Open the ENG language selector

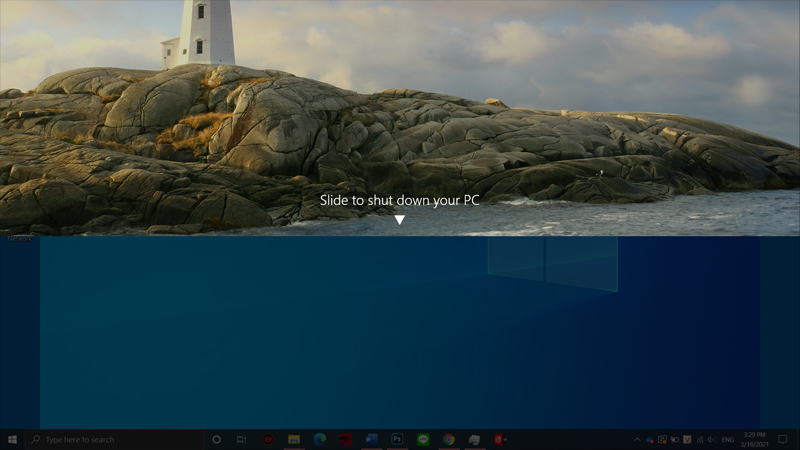click(727, 439)
